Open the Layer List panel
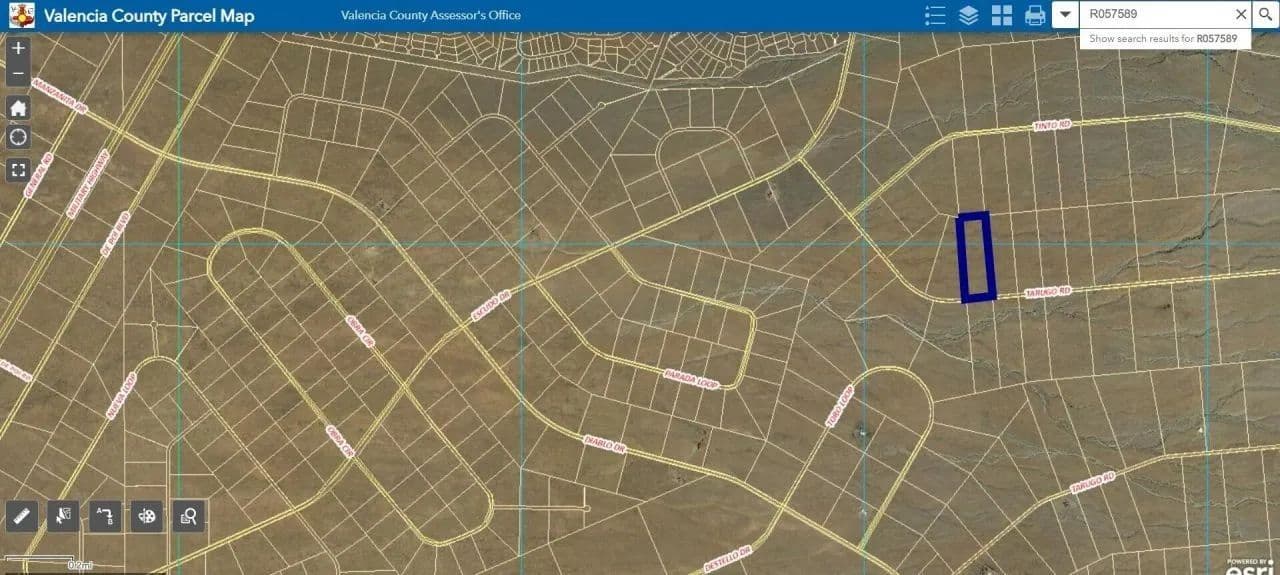Image resolution: width=1280 pixels, height=575 pixels. coord(968,15)
